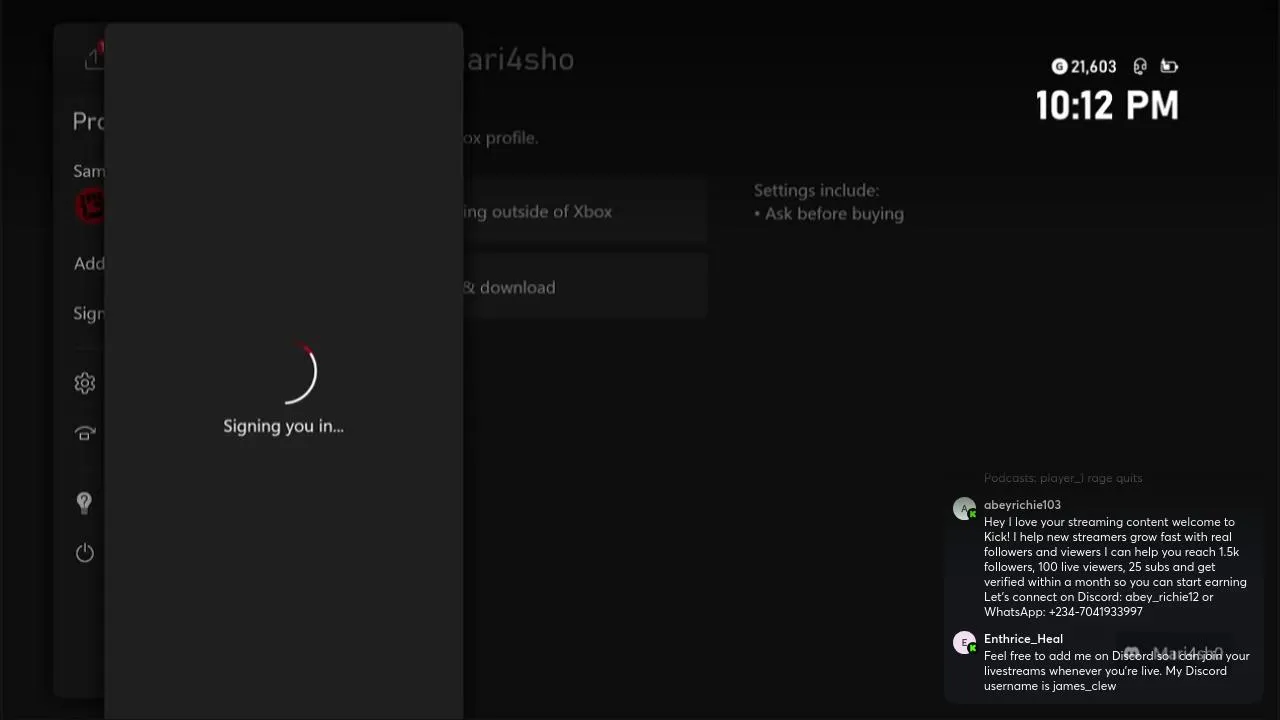Click Enthrice_Heal username in chat

pyautogui.click(x=1023, y=639)
